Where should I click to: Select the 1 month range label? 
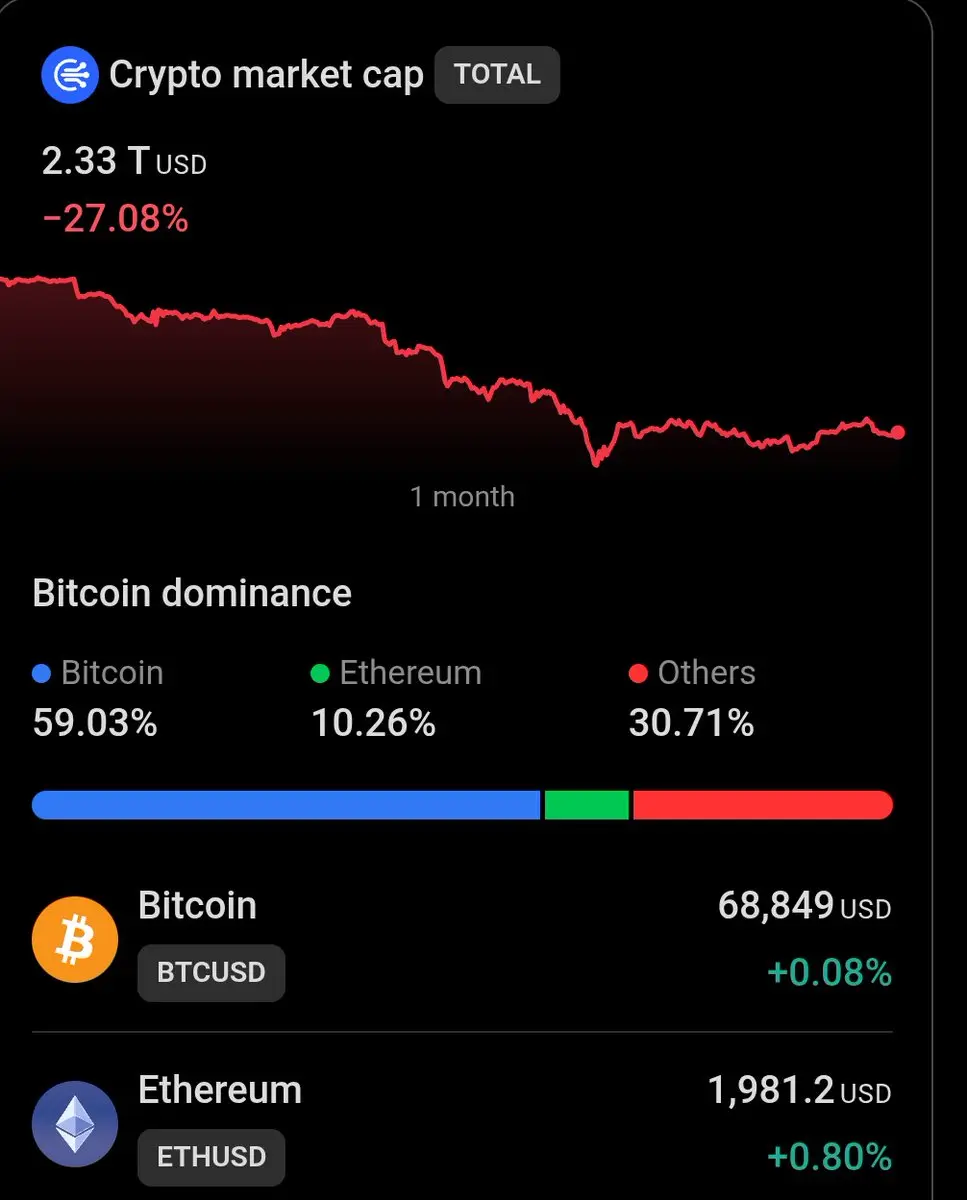pos(463,497)
